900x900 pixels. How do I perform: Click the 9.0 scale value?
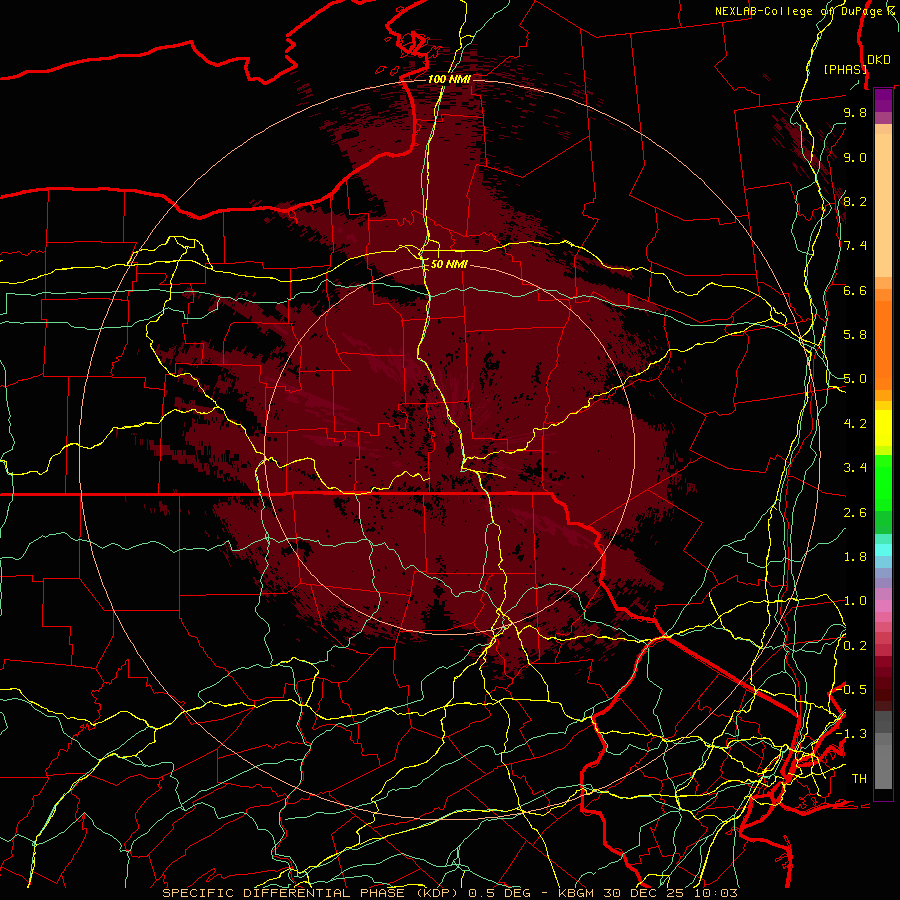tap(855, 157)
